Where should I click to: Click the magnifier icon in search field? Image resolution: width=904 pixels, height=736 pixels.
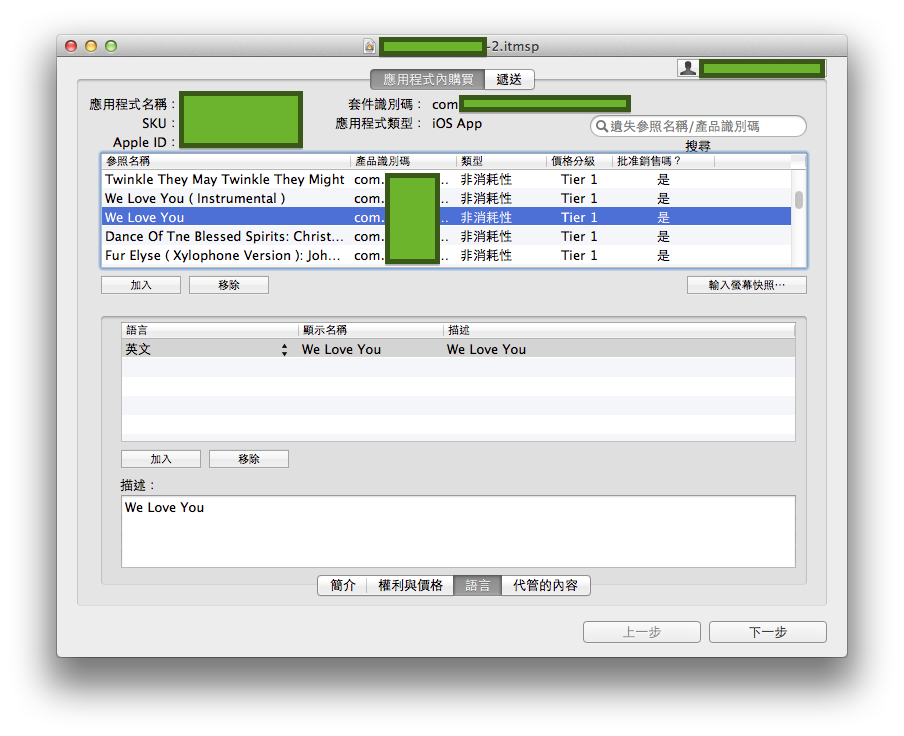tap(602, 126)
